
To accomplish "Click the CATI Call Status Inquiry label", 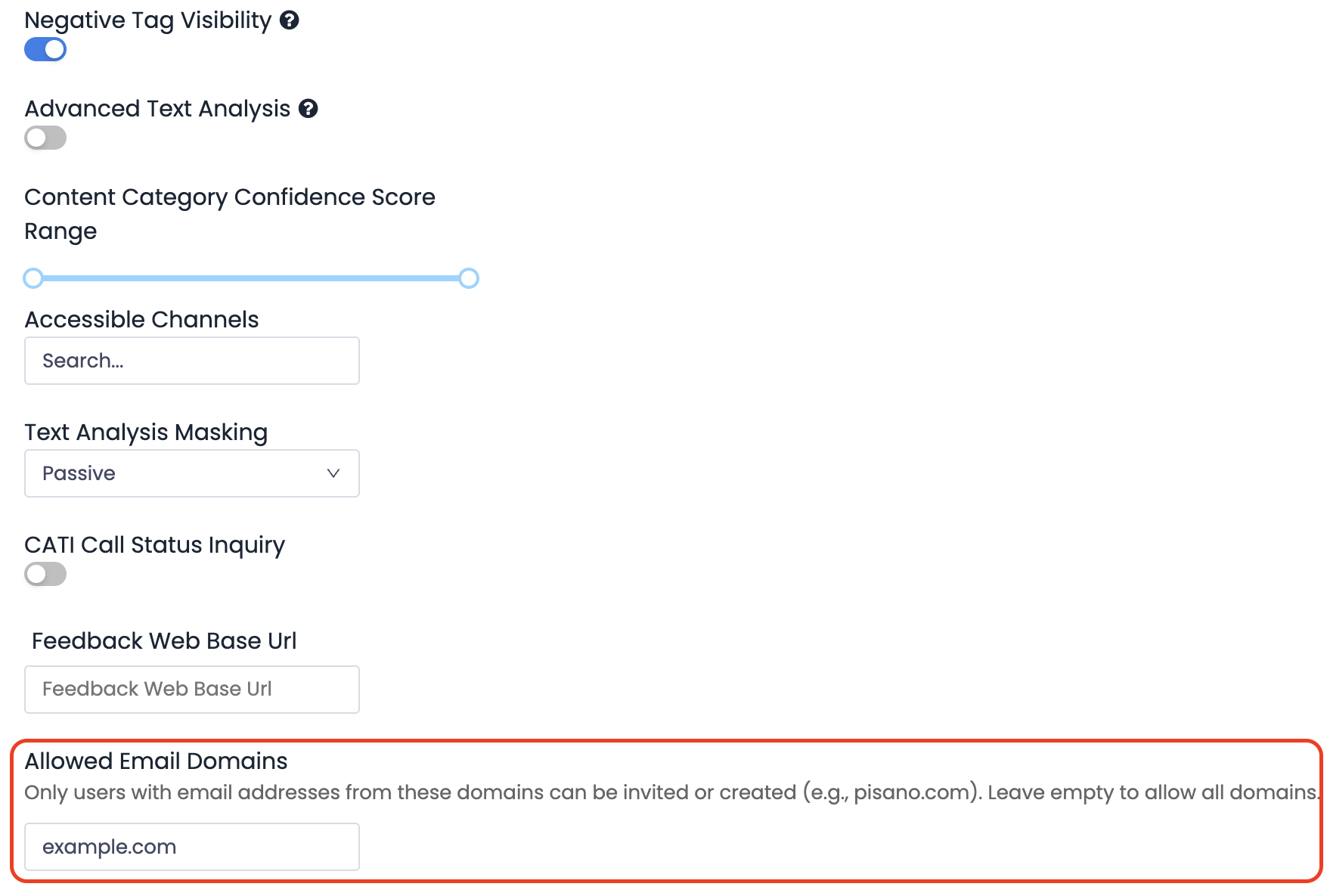I will tap(155, 545).
